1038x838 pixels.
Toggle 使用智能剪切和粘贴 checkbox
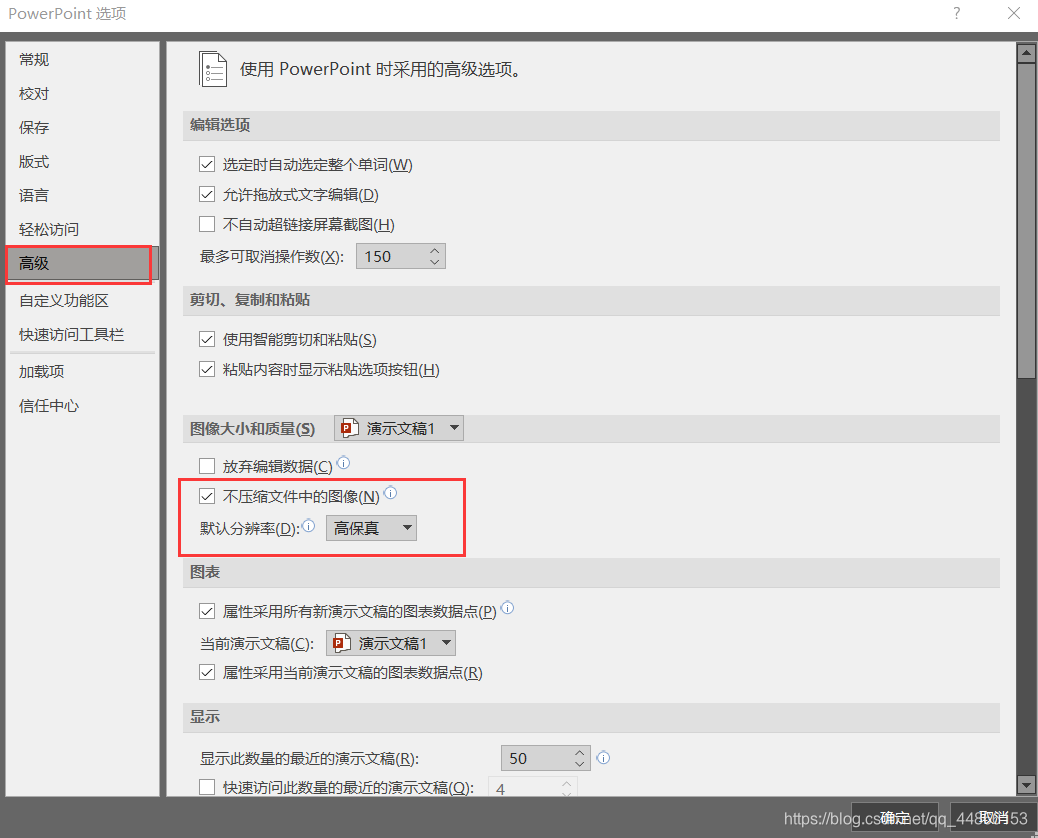(207, 340)
